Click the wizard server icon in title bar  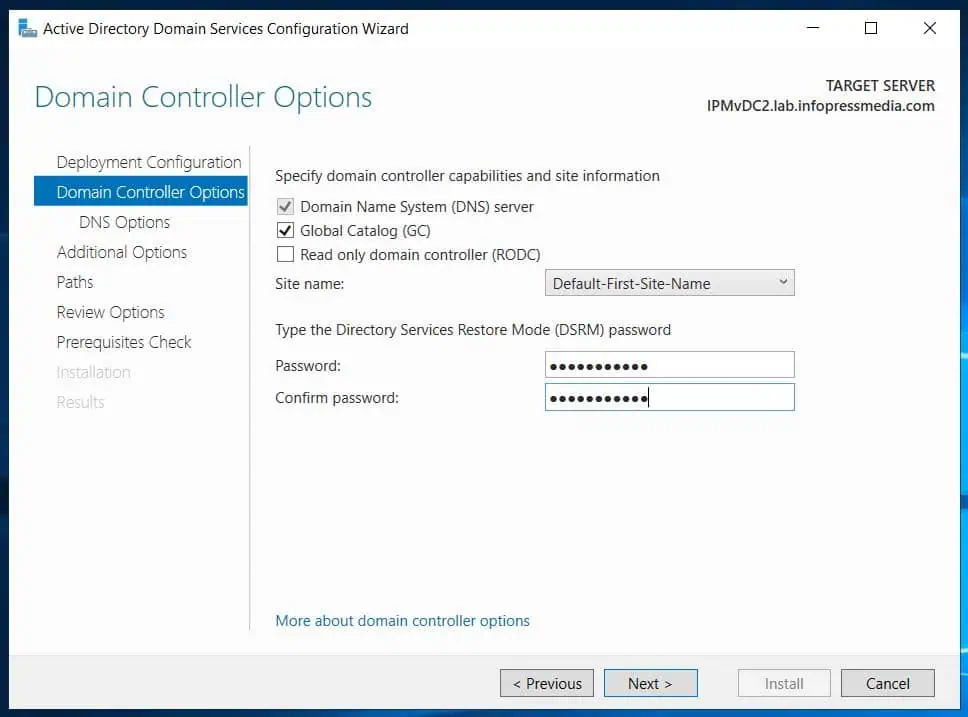pyautogui.click(x=27, y=28)
